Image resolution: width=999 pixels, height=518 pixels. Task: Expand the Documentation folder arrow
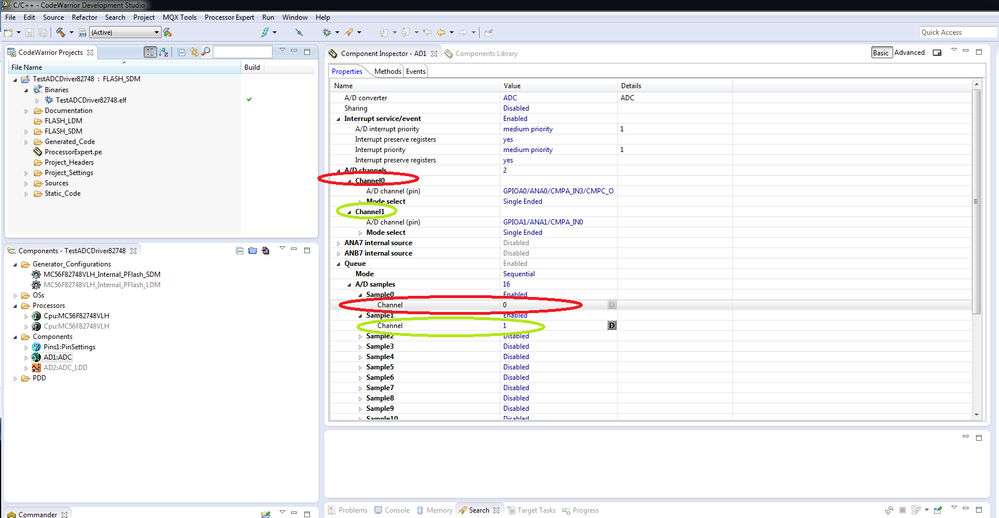[x=27, y=111]
